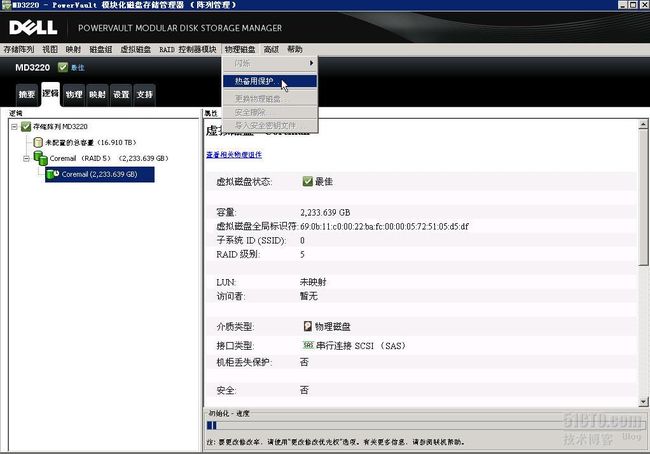Click the 物理磁盘 media type icon

[308, 326]
